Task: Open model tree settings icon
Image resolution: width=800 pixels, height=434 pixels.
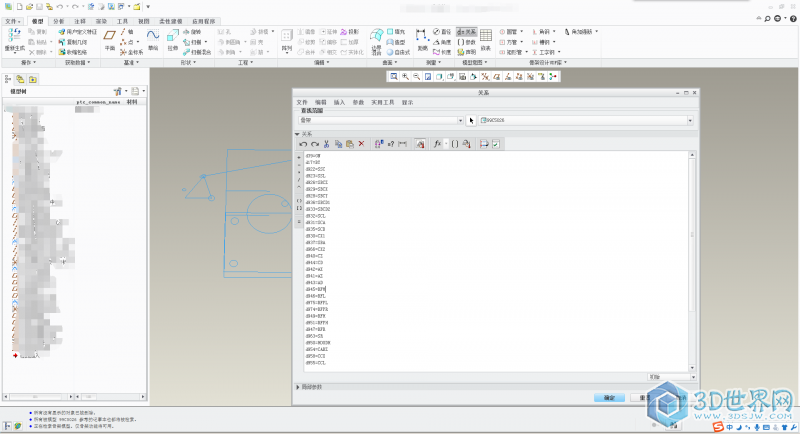Action: (118, 91)
